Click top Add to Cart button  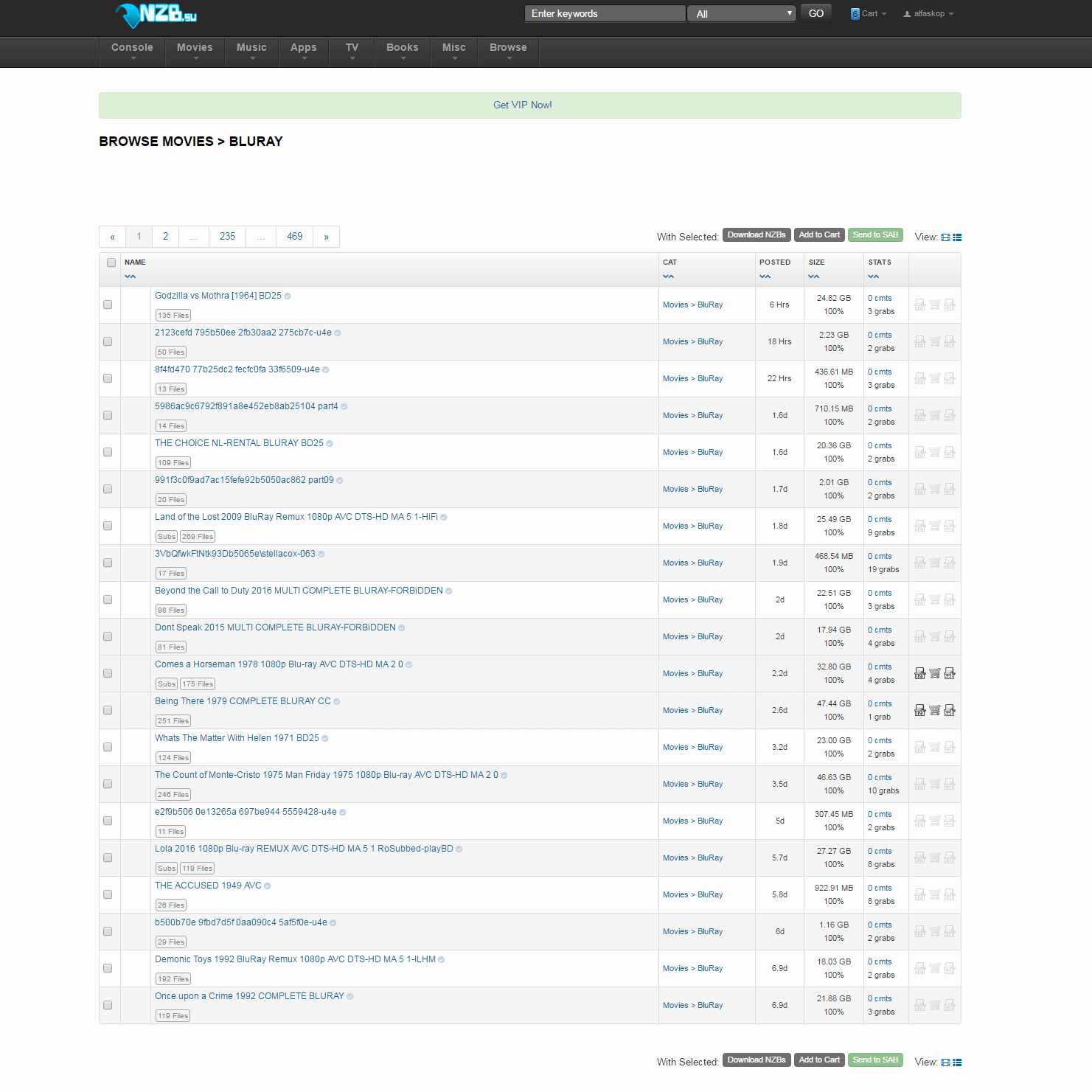pos(819,235)
